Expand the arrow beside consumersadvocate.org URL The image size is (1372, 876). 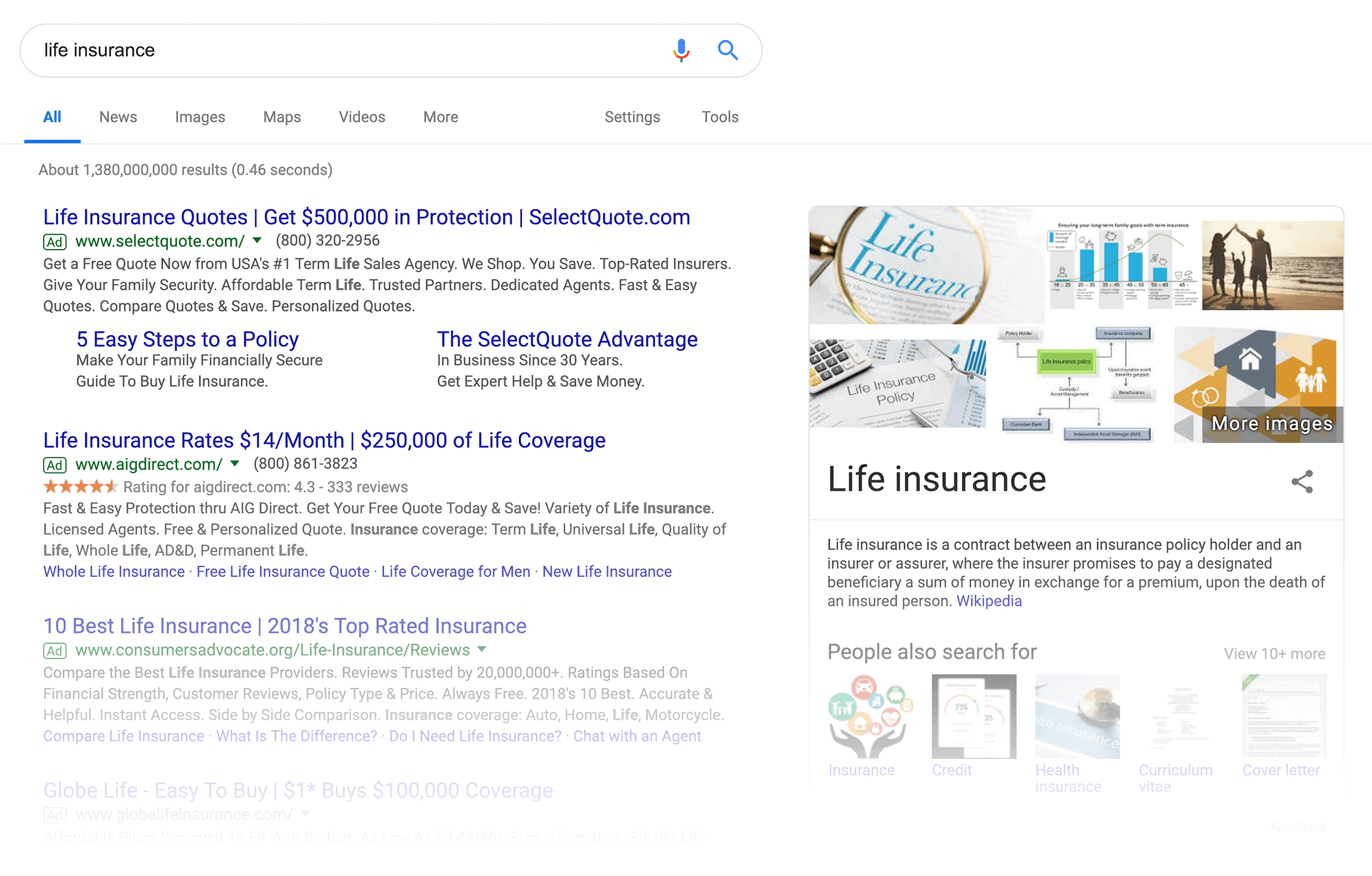click(x=482, y=649)
